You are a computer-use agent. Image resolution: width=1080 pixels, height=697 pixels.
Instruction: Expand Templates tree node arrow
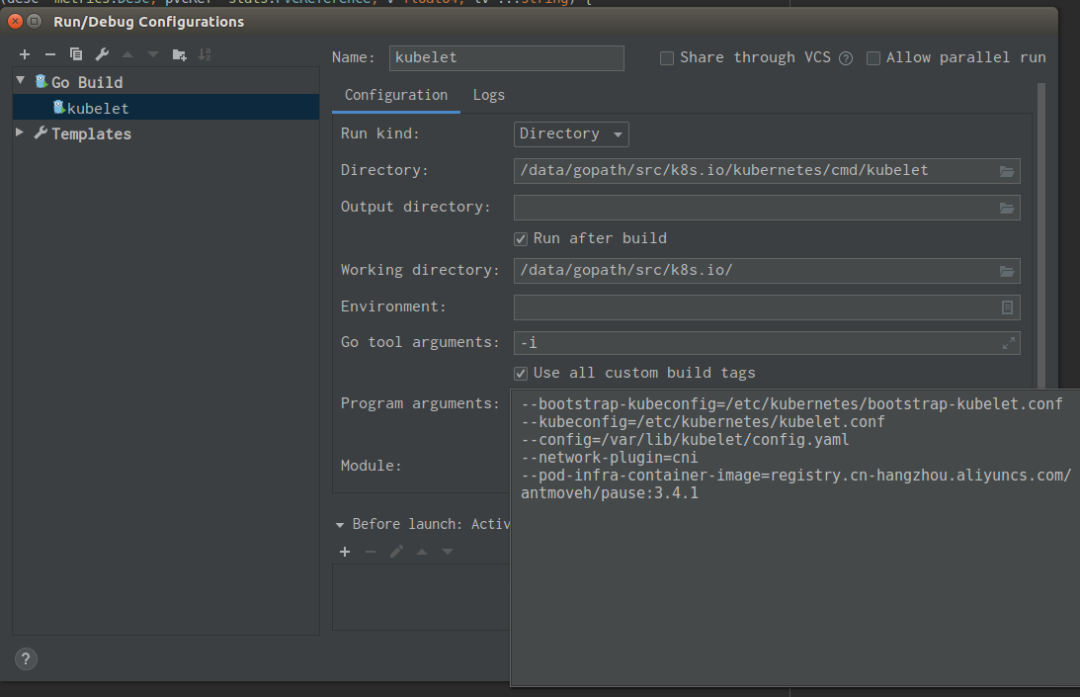[19, 132]
